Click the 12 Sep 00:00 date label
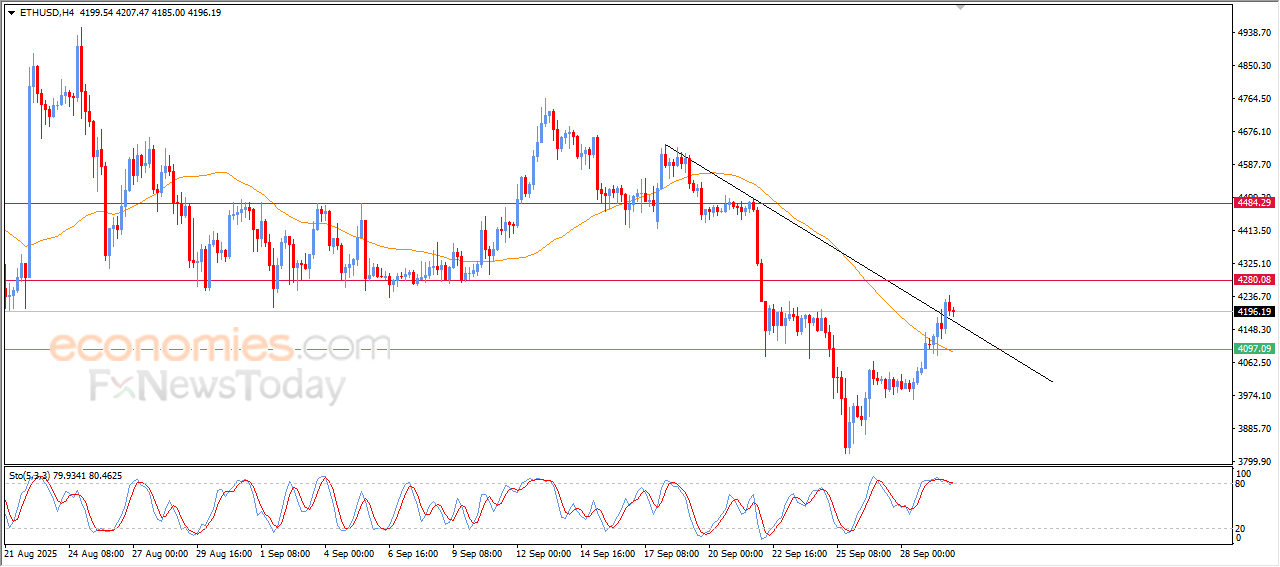 (544, 553)
